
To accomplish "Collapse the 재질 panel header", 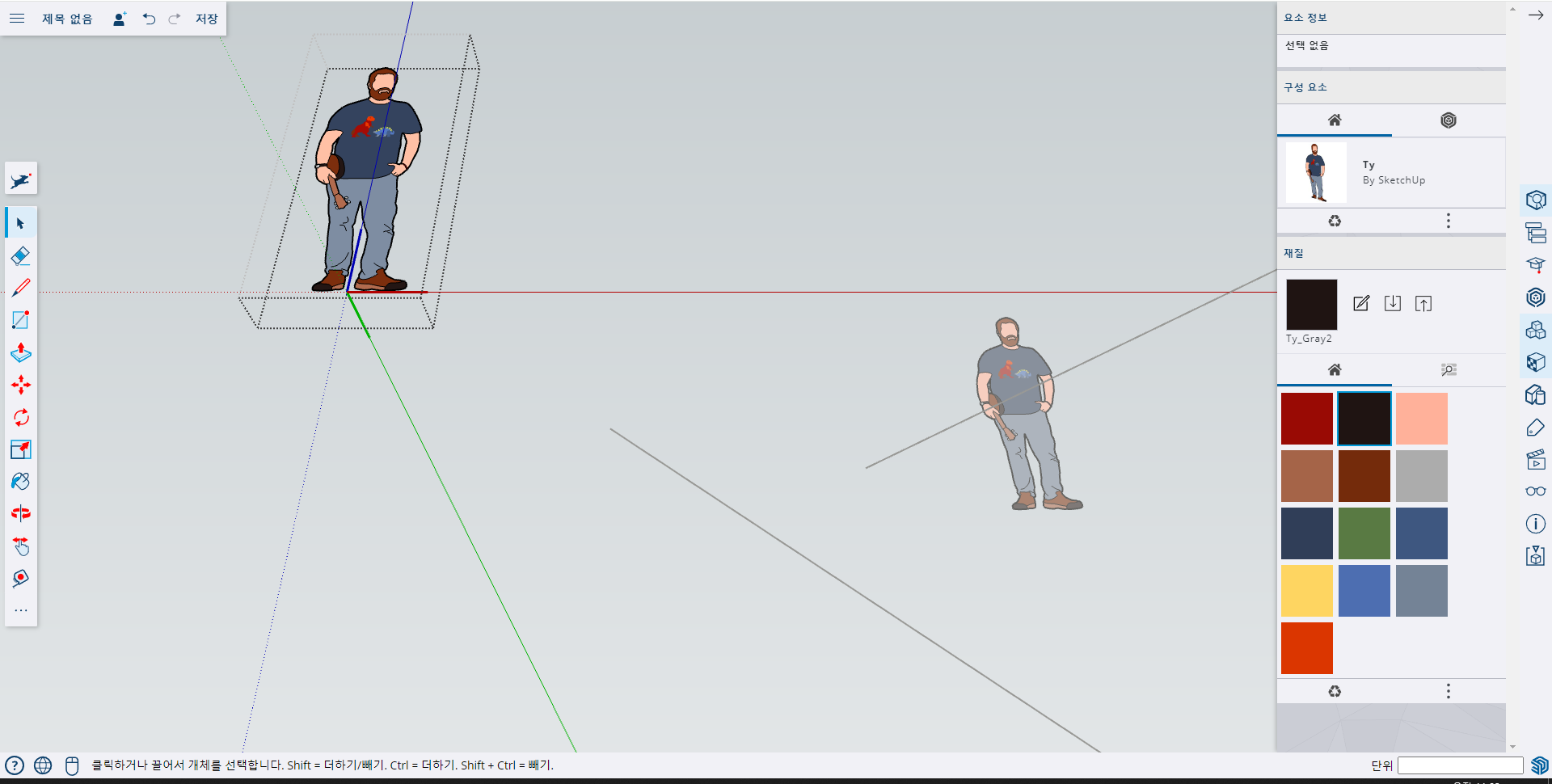I will 1391,253.
